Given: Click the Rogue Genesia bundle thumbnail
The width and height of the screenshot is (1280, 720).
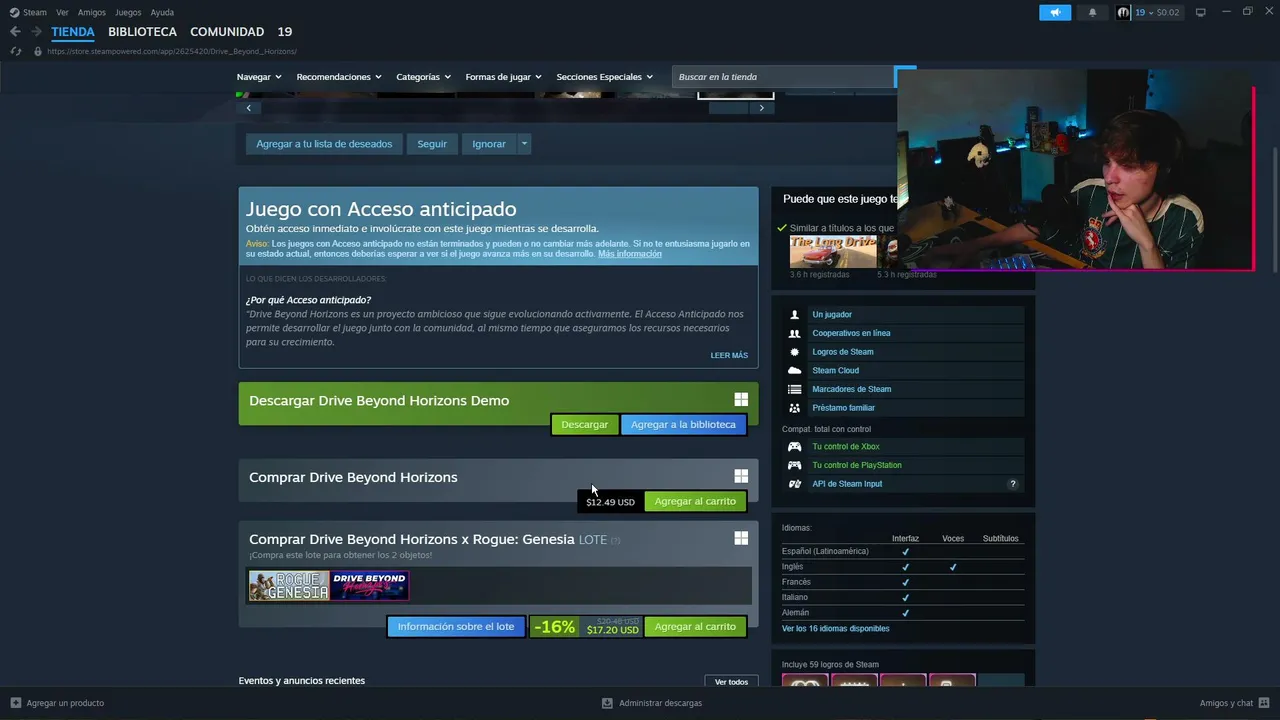Looking at the screenshot, I should pyautogui.click(x=289, y=586).
